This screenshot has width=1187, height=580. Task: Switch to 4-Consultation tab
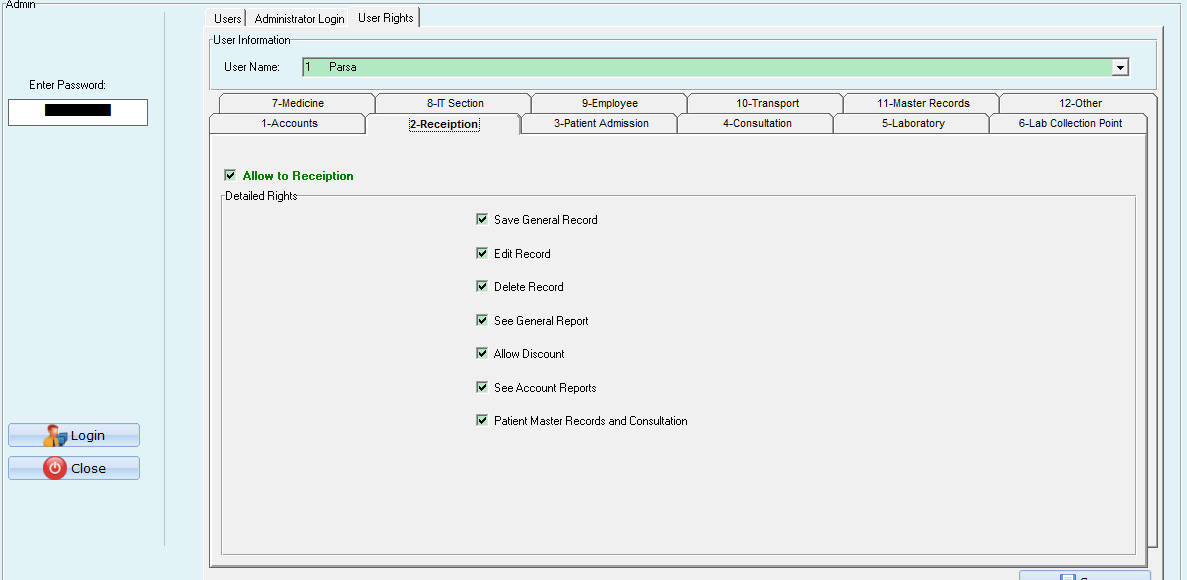[756, 123]
